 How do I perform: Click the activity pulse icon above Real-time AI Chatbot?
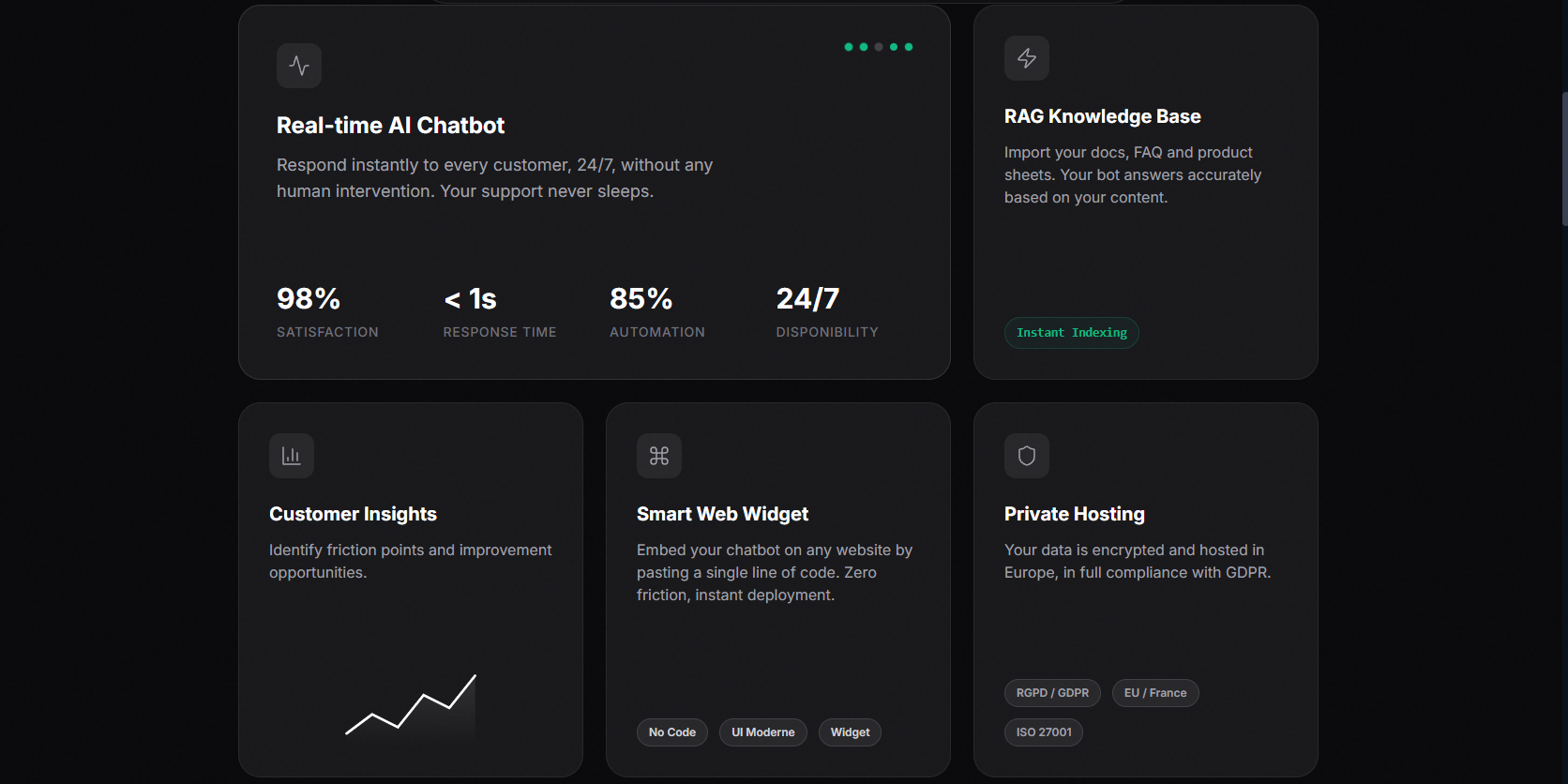pyautogui.click(x=298, y=65)
